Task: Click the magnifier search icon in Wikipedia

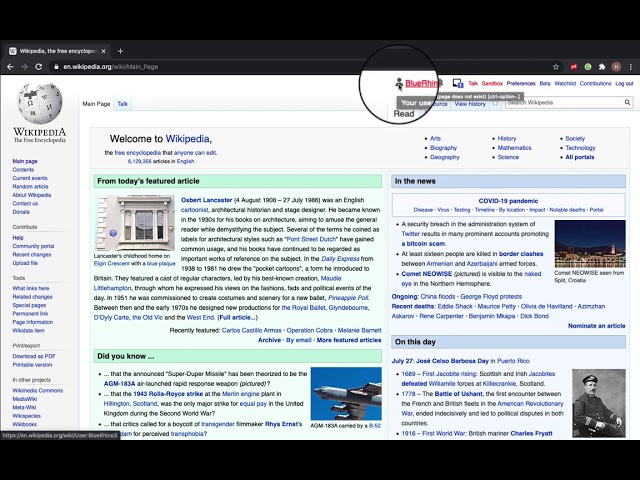Action: point(627,102)
